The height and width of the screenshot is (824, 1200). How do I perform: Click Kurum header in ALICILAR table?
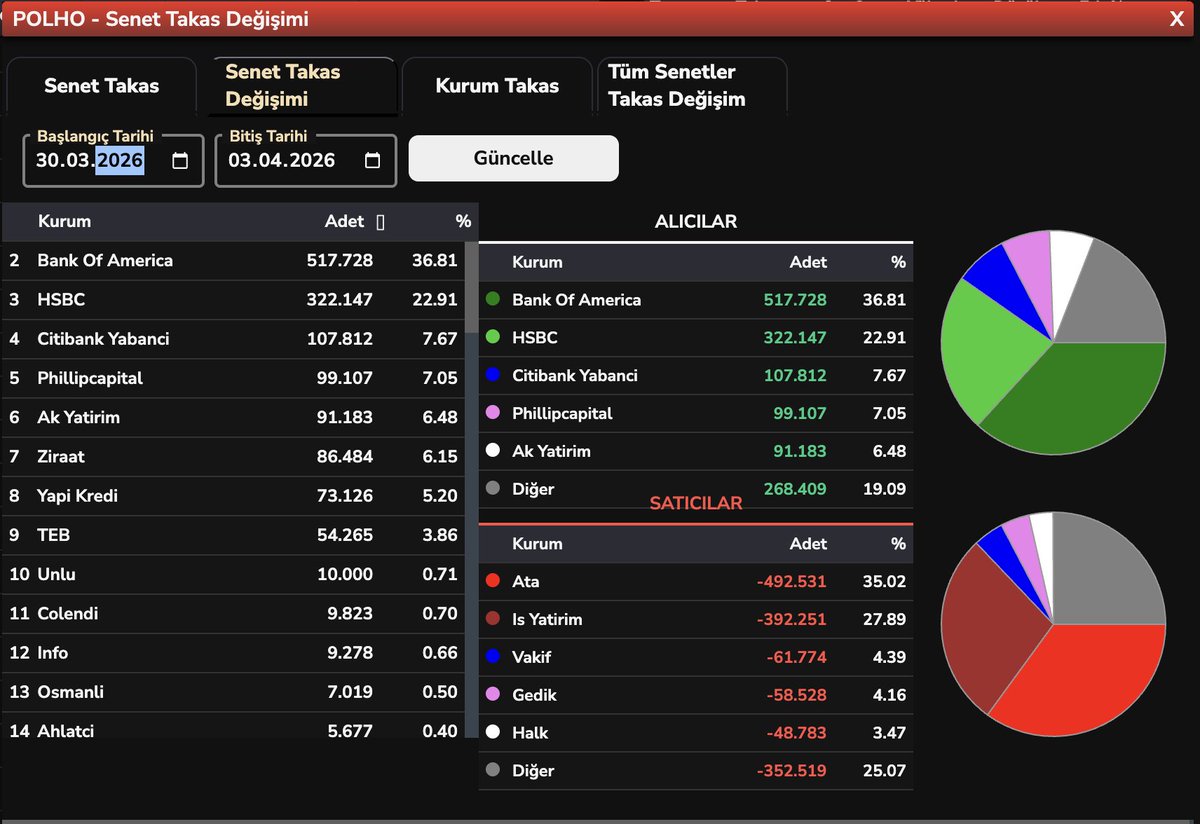coord(537,262)
